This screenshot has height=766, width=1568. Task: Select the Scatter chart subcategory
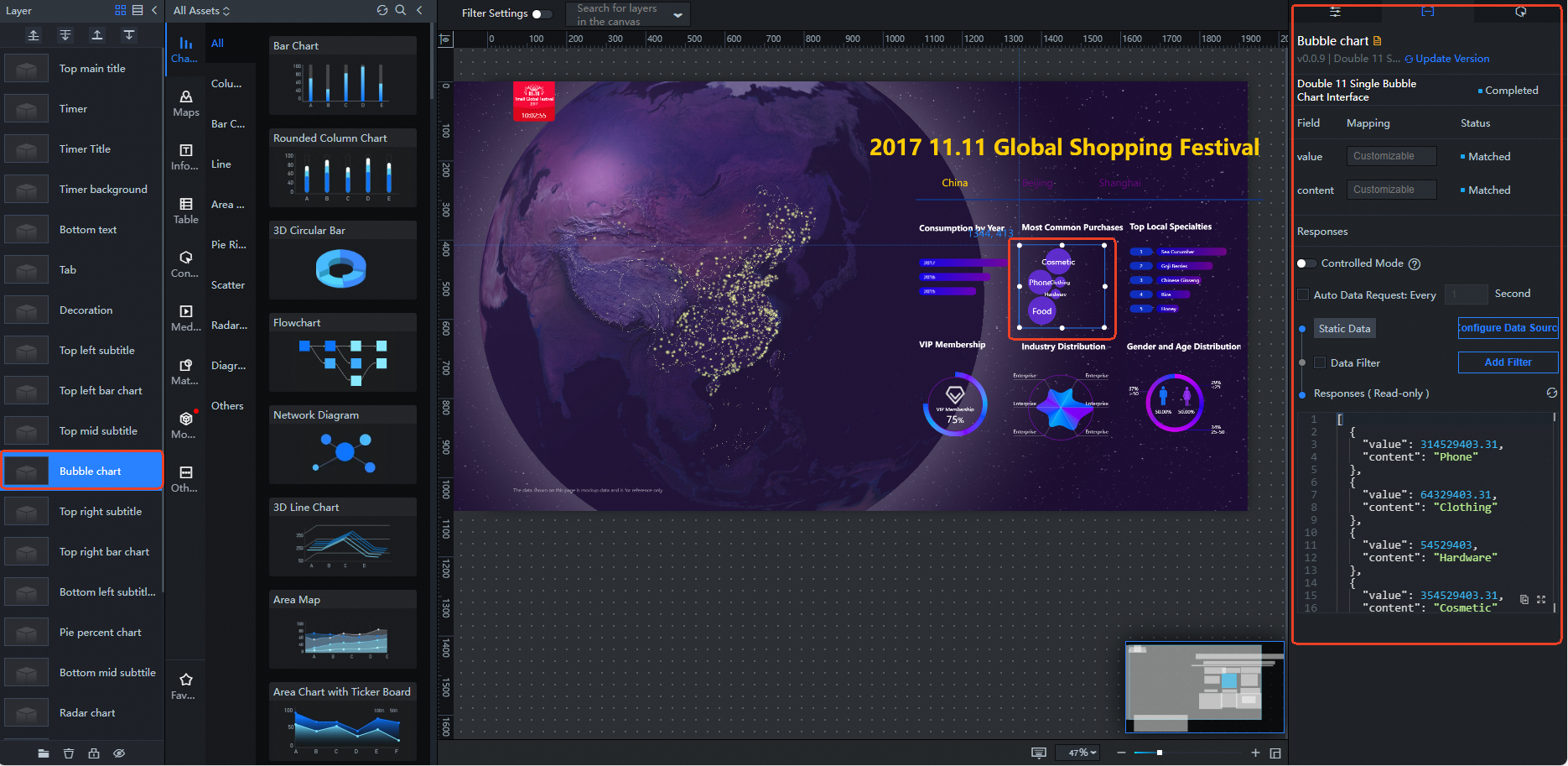228,285
